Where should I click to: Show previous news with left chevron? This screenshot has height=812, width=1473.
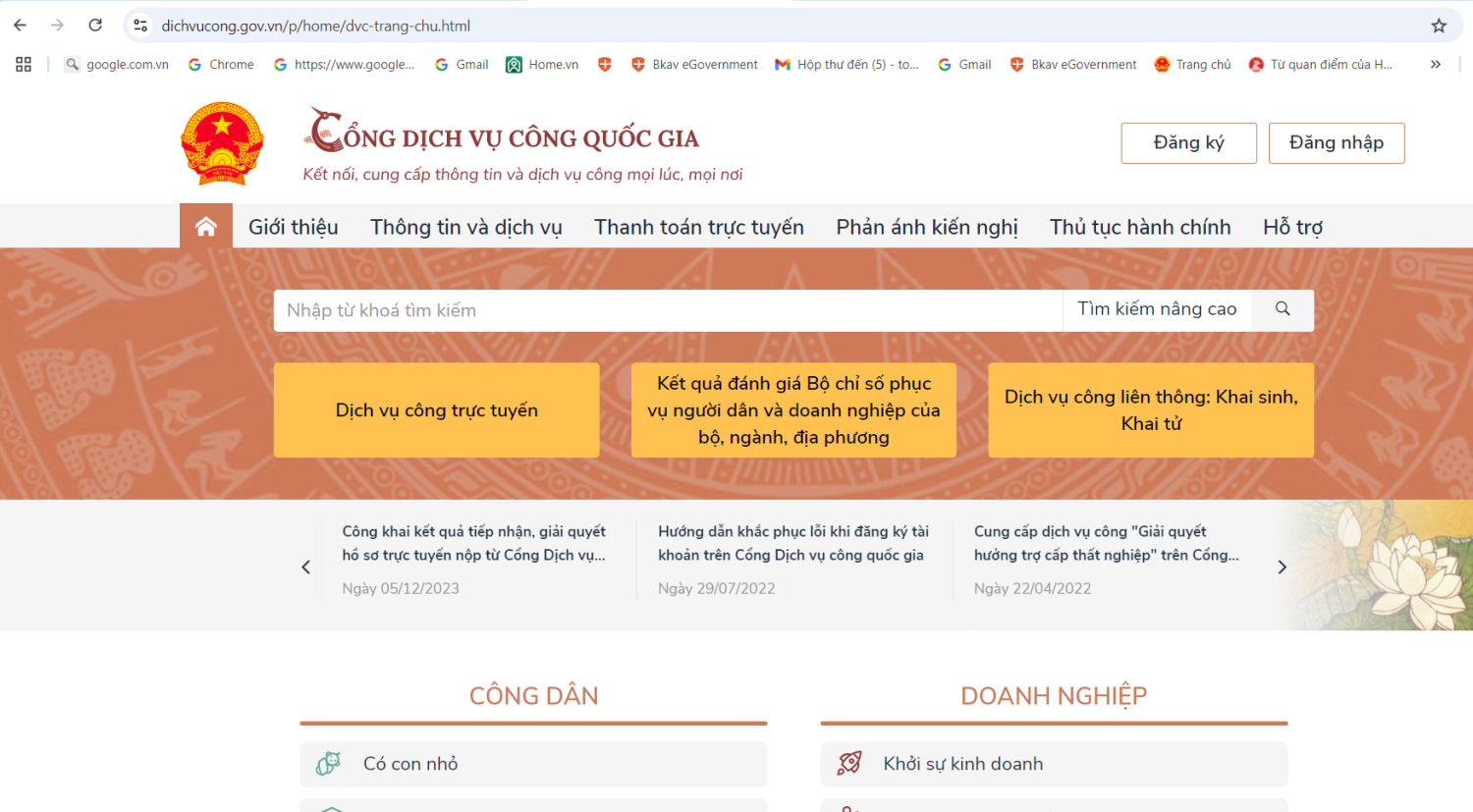[305, 567]
